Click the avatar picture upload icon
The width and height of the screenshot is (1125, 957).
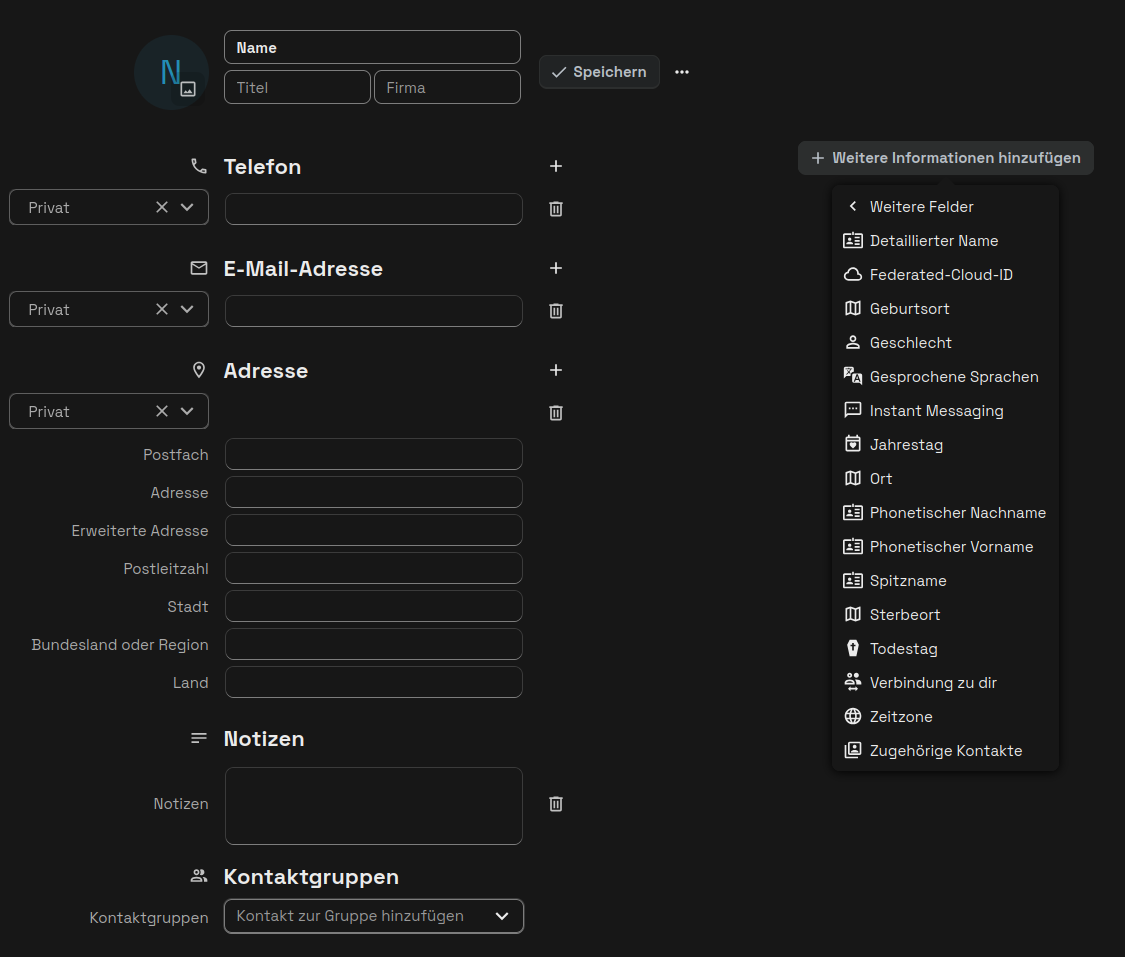click(187, 89)
